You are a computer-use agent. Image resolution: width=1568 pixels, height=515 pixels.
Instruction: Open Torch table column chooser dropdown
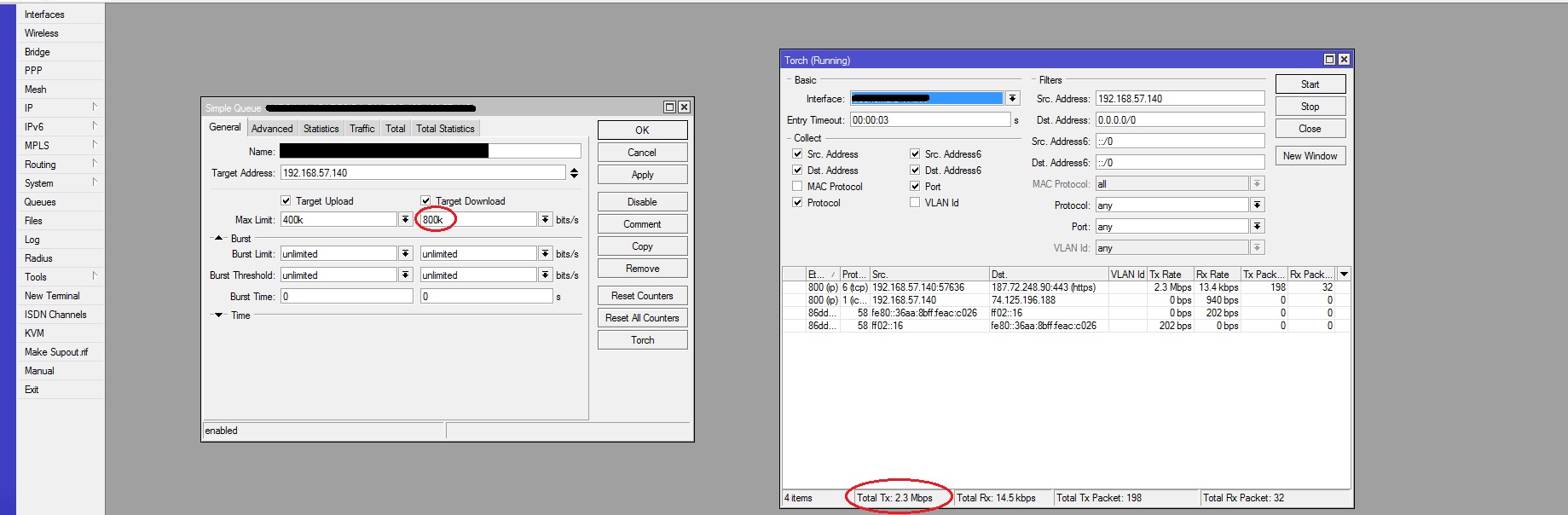point(1344,275)
